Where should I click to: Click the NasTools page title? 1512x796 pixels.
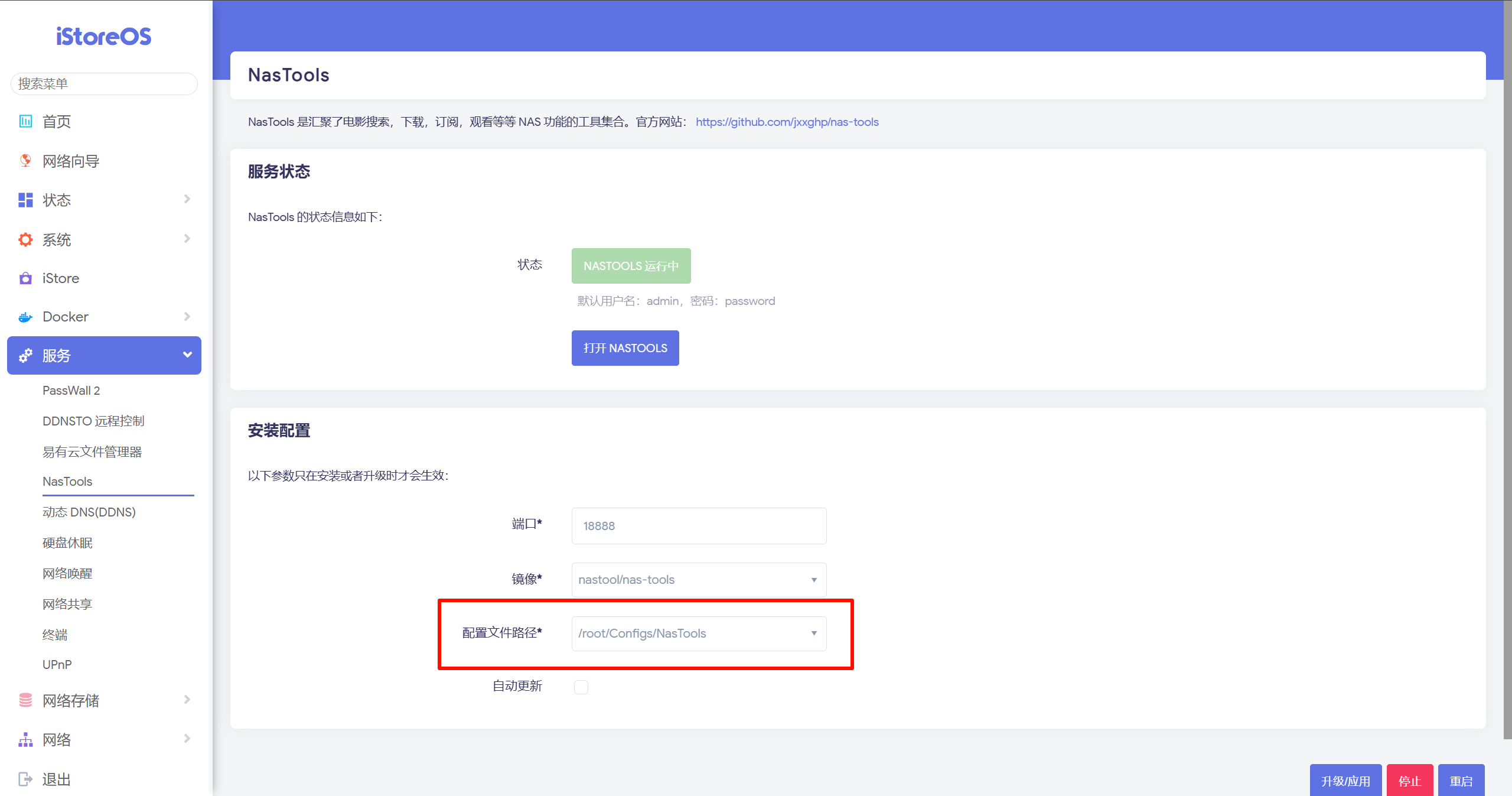288,75
